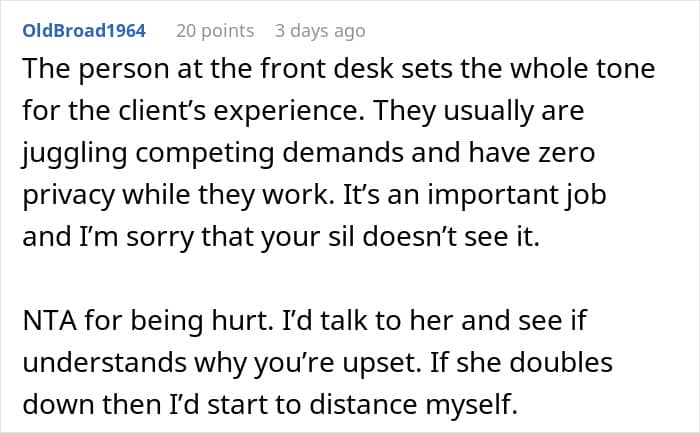The image size is (700, 433).
Task: Click the word sil in the comment
Action: click(x=342, y=237)
